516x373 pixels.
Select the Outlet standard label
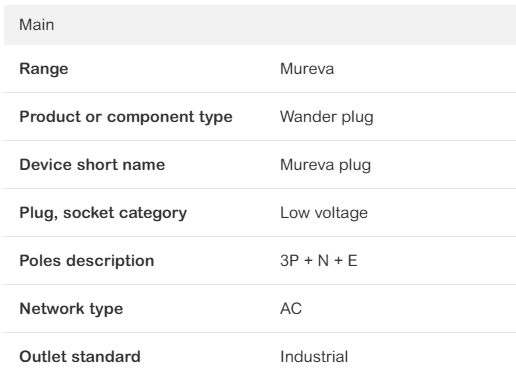pyautogui.click(x=80, y=357)
